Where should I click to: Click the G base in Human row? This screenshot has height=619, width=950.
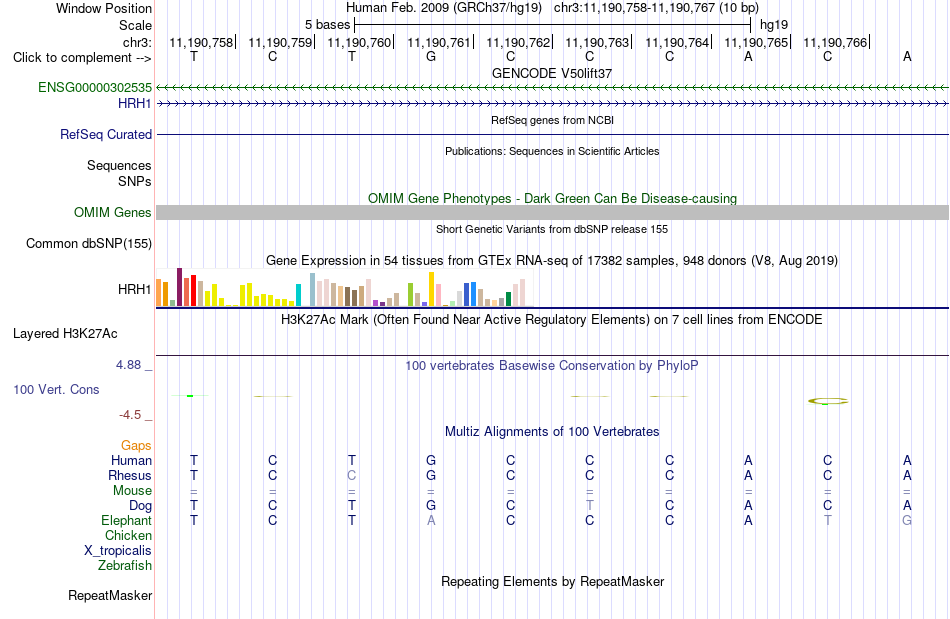[x=431, y=460]
